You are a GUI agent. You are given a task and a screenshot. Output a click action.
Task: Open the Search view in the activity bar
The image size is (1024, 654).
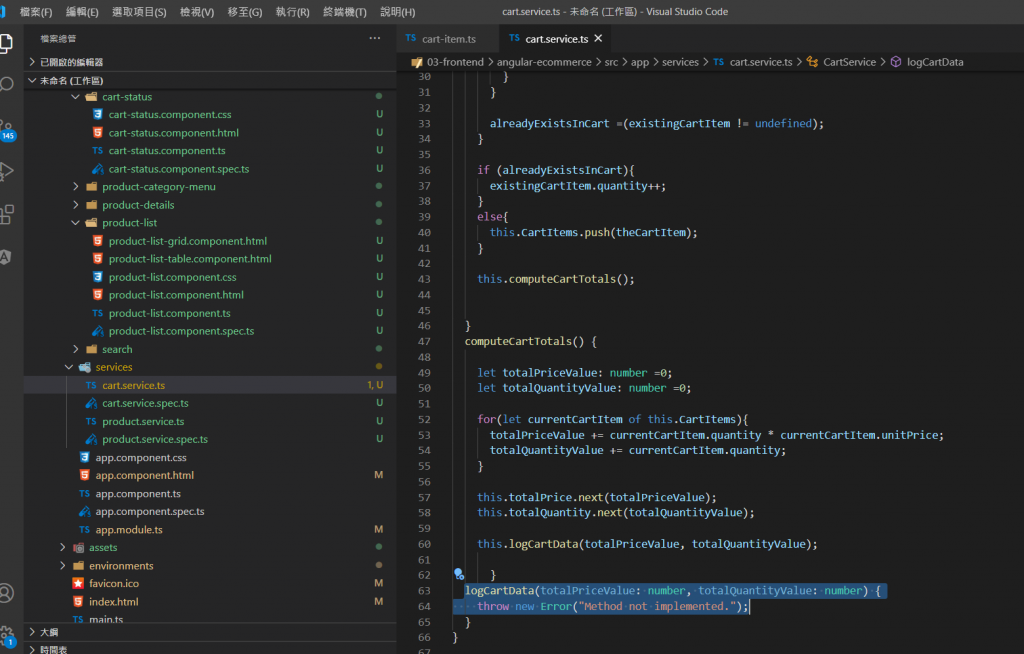click(6, 85)
